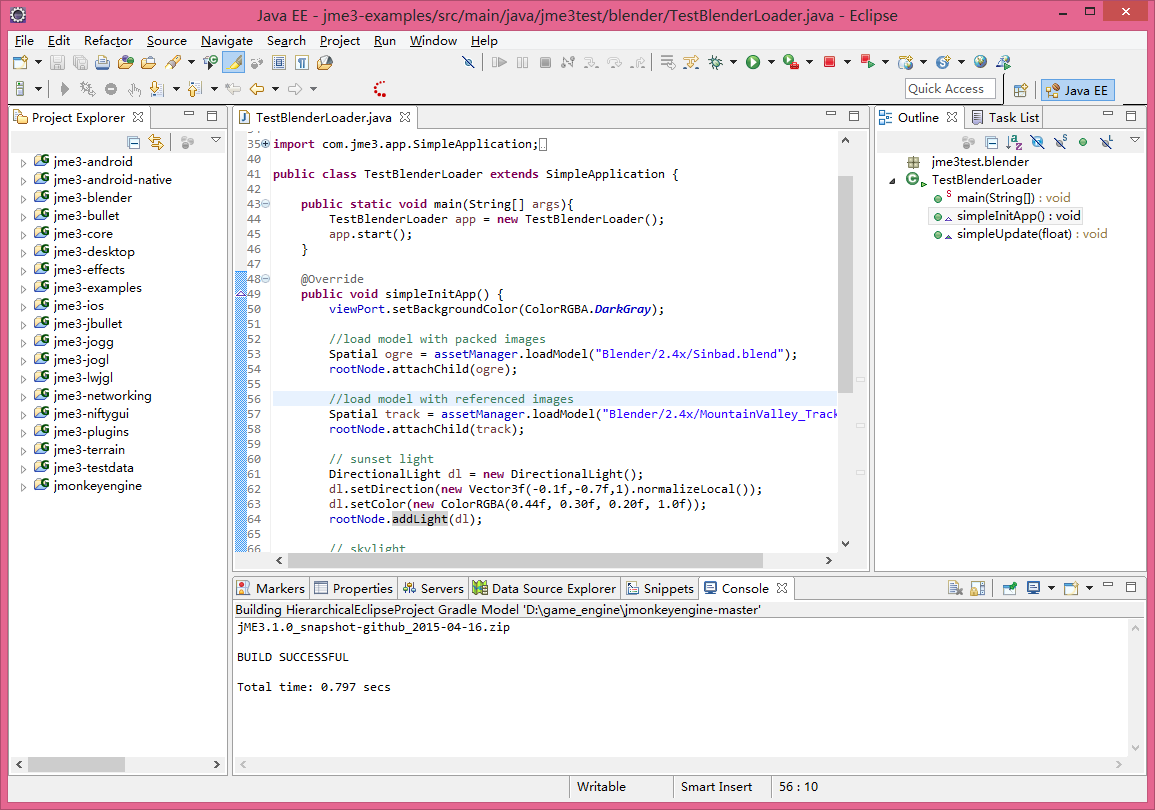The width and height of the screenshot is (1155, 810).
Task: Expand the jme3-core project node
Action: click(23, 235)
